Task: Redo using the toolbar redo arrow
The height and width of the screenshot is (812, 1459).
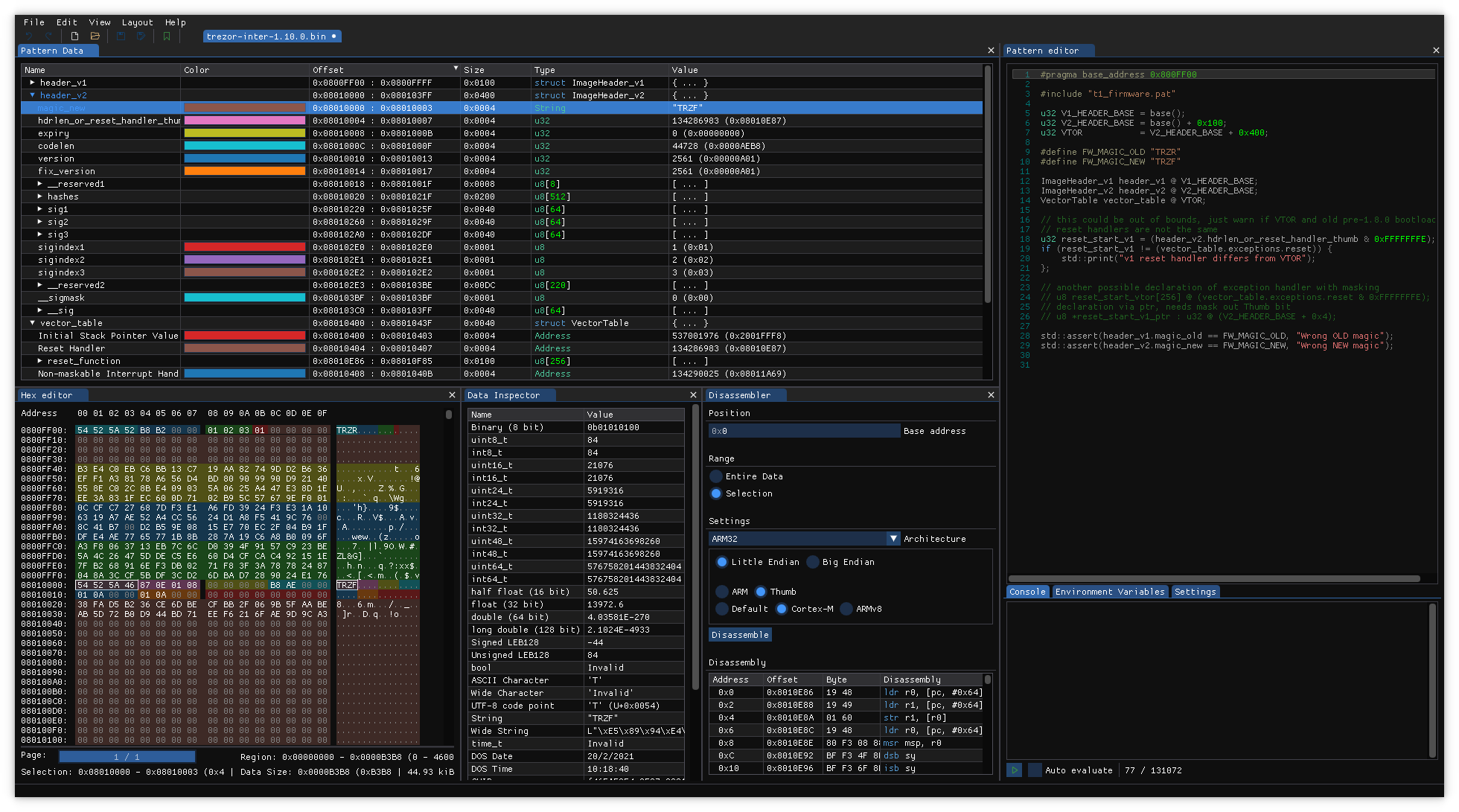Action: (49, 36)
